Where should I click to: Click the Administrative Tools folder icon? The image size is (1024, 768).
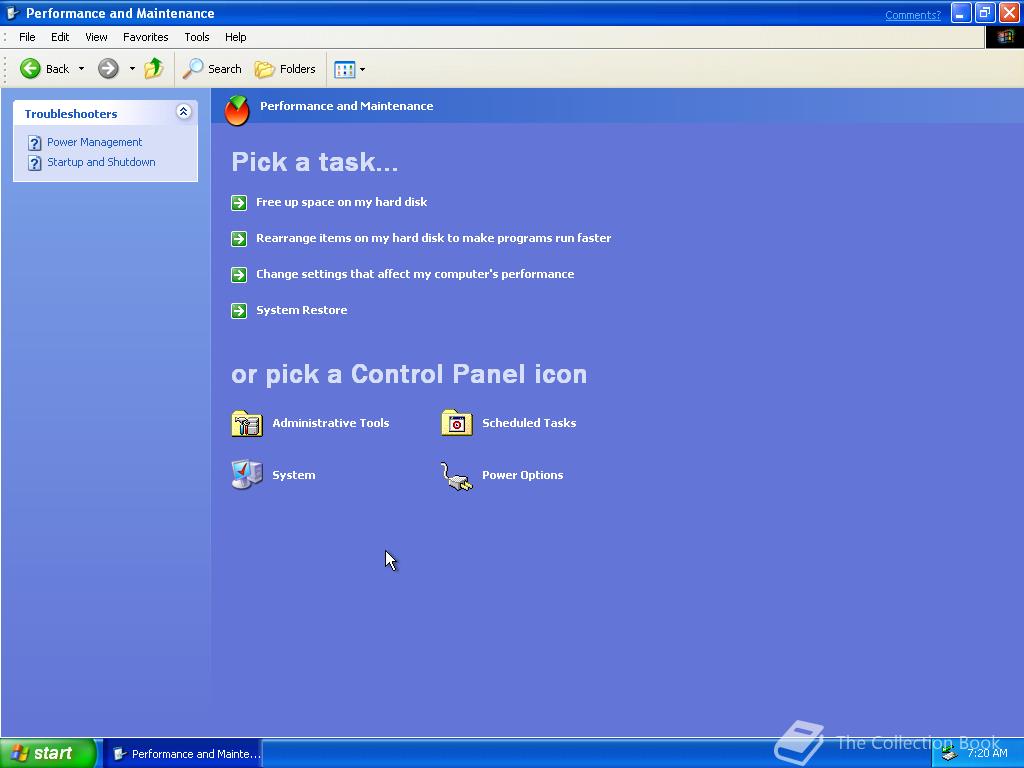click(247, 423)
